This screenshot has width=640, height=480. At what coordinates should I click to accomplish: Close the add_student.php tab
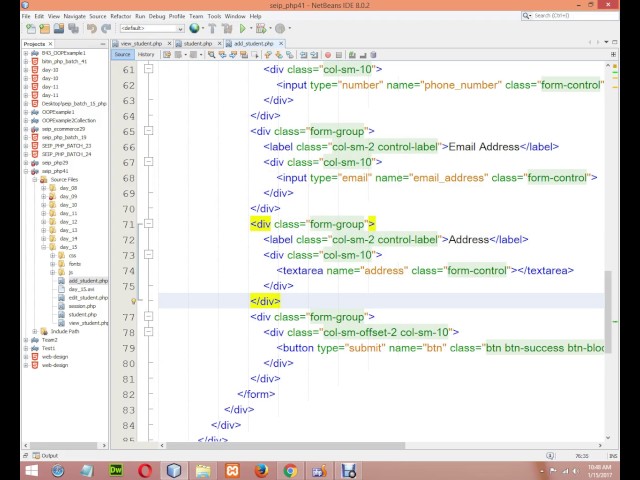pyautogui.click(x=281, y=43)
